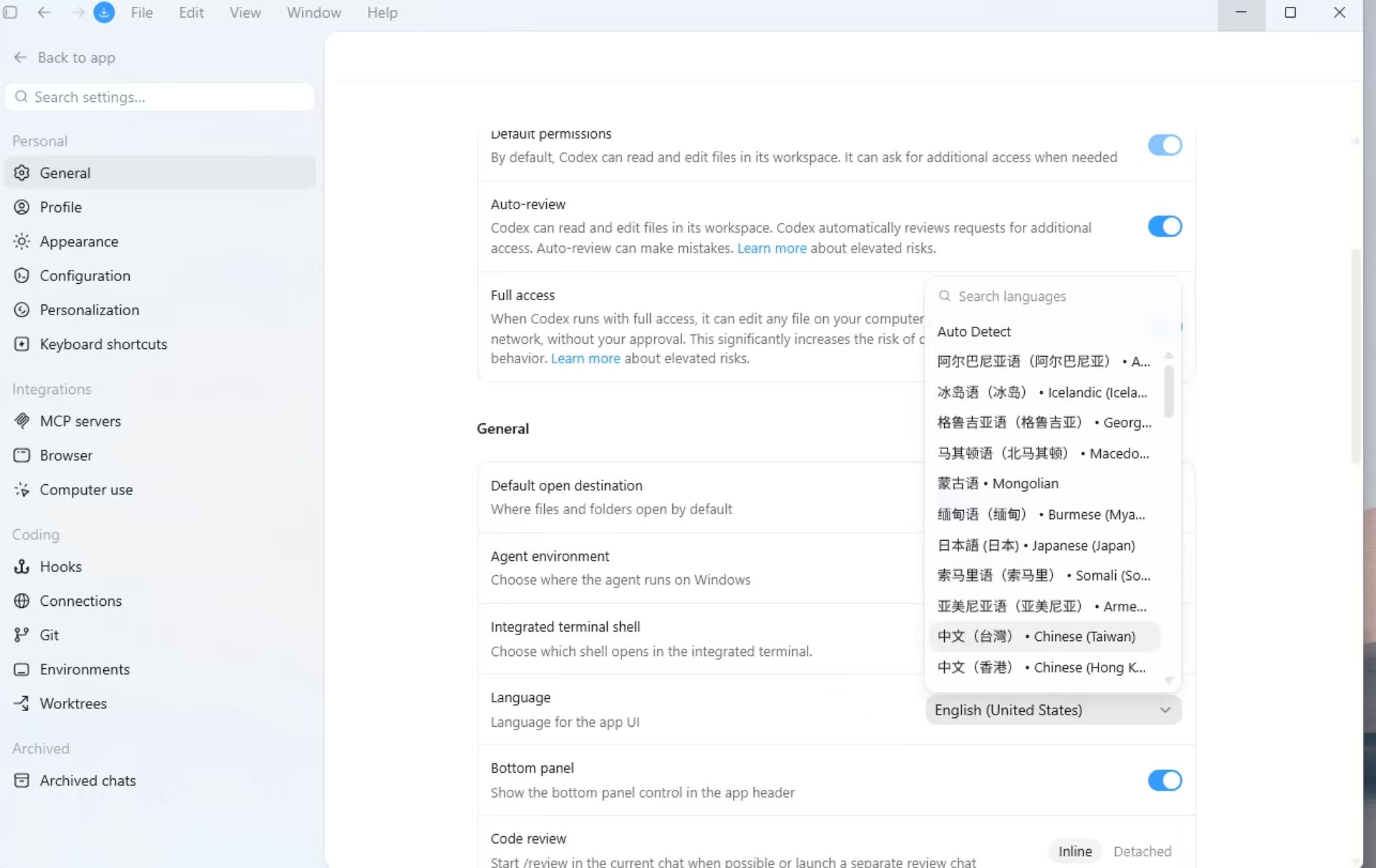Viewport: 1376px width, 868px height.
Task: Open the Language dropdown showing English (United States)
Action: click(1053, 710)
